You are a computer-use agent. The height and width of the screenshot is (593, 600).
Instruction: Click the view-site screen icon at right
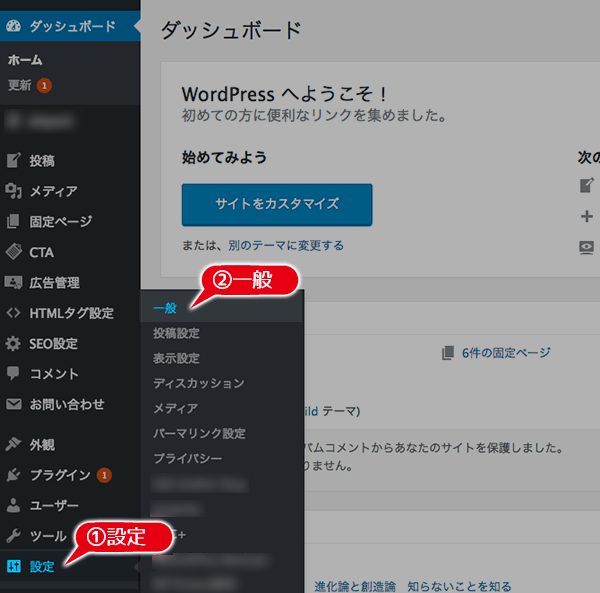click(x=586, y=248)
